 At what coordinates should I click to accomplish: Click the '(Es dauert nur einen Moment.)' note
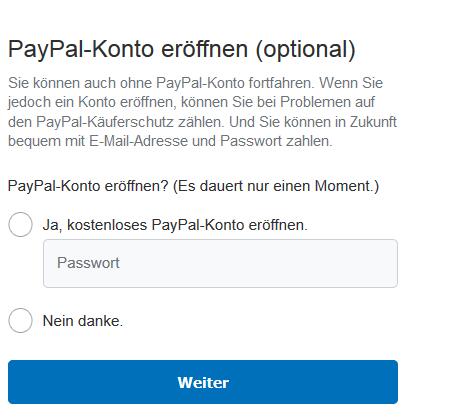(276, 186)
